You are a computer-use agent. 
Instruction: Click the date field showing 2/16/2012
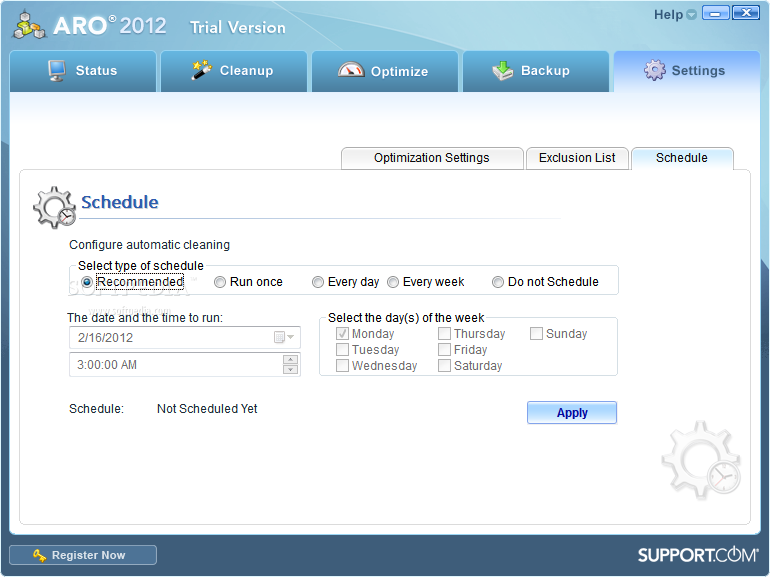(x=185, y=337)
